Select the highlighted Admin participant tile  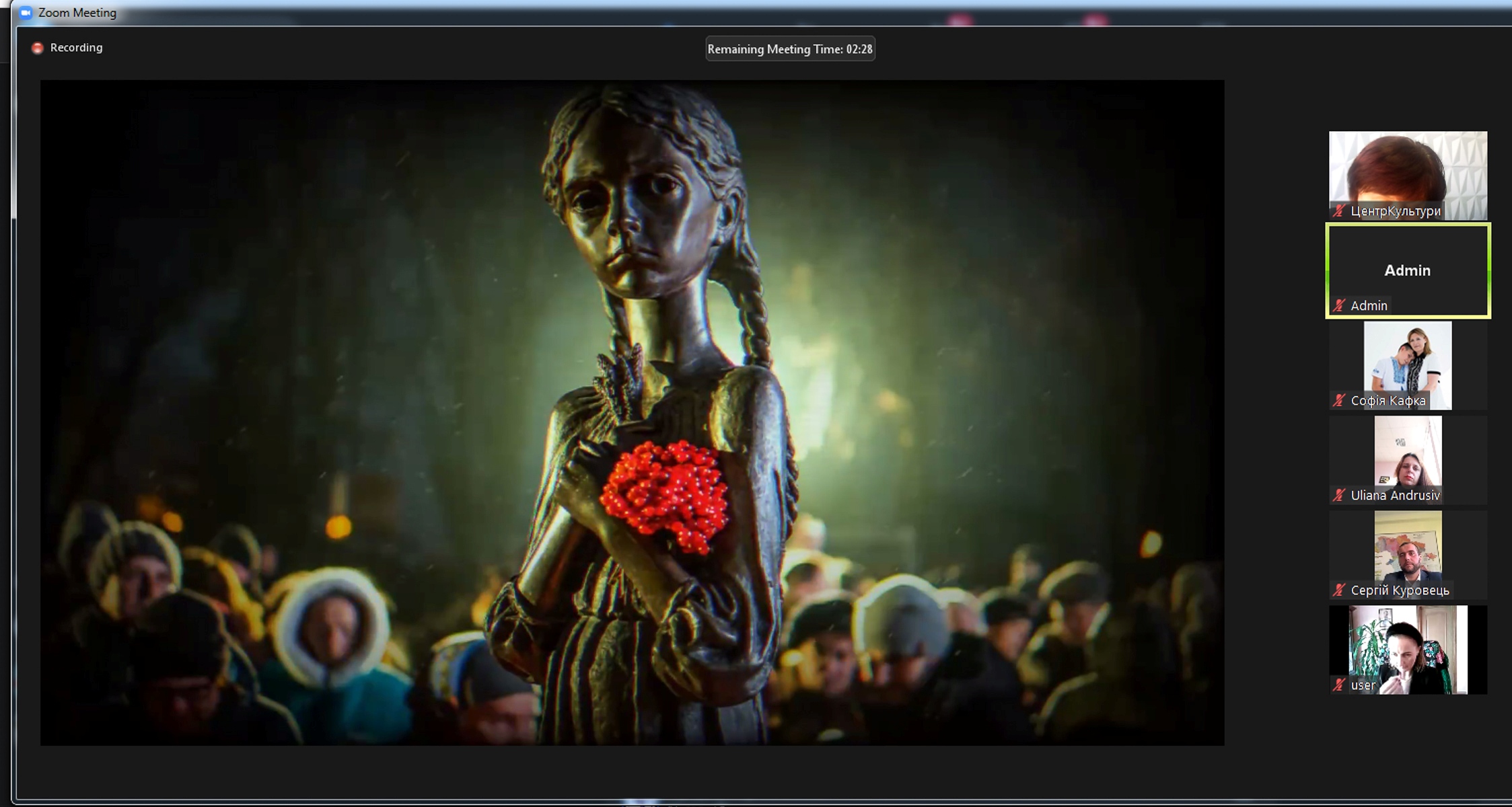(1408, 269)
